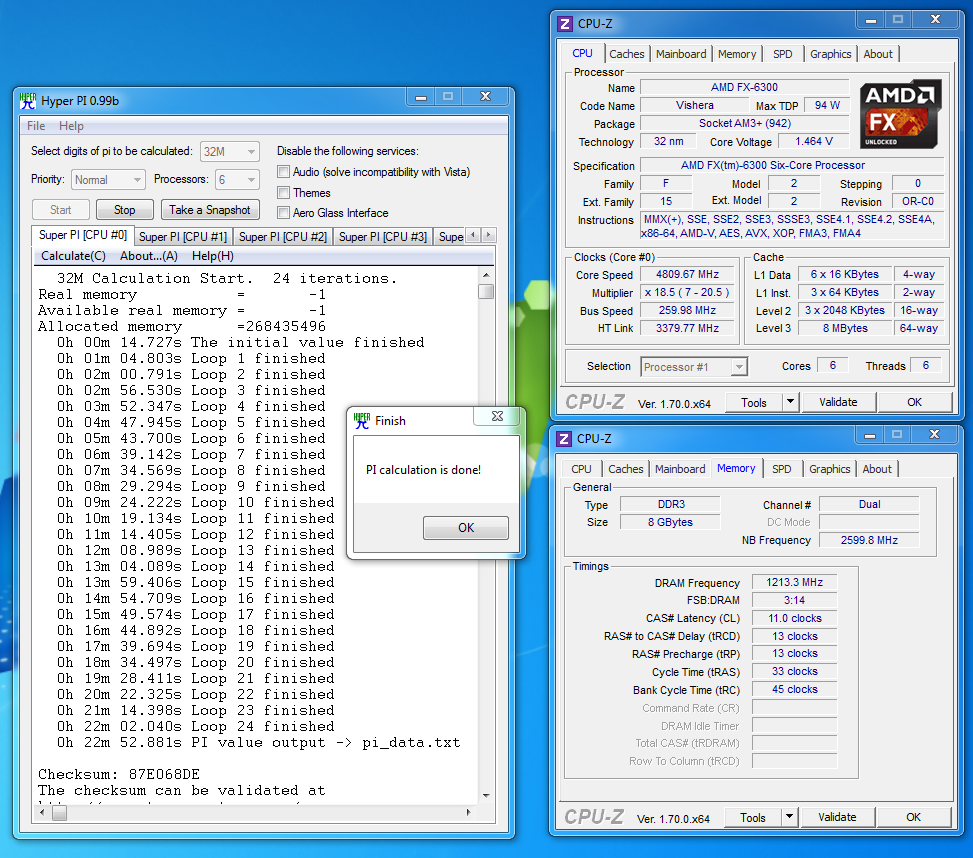This screenshot has height=858, width=973.
Task: Open Processor #1 selection dropdown in CPU-Z
Action: pyautogui.click(x=694, y=367)
